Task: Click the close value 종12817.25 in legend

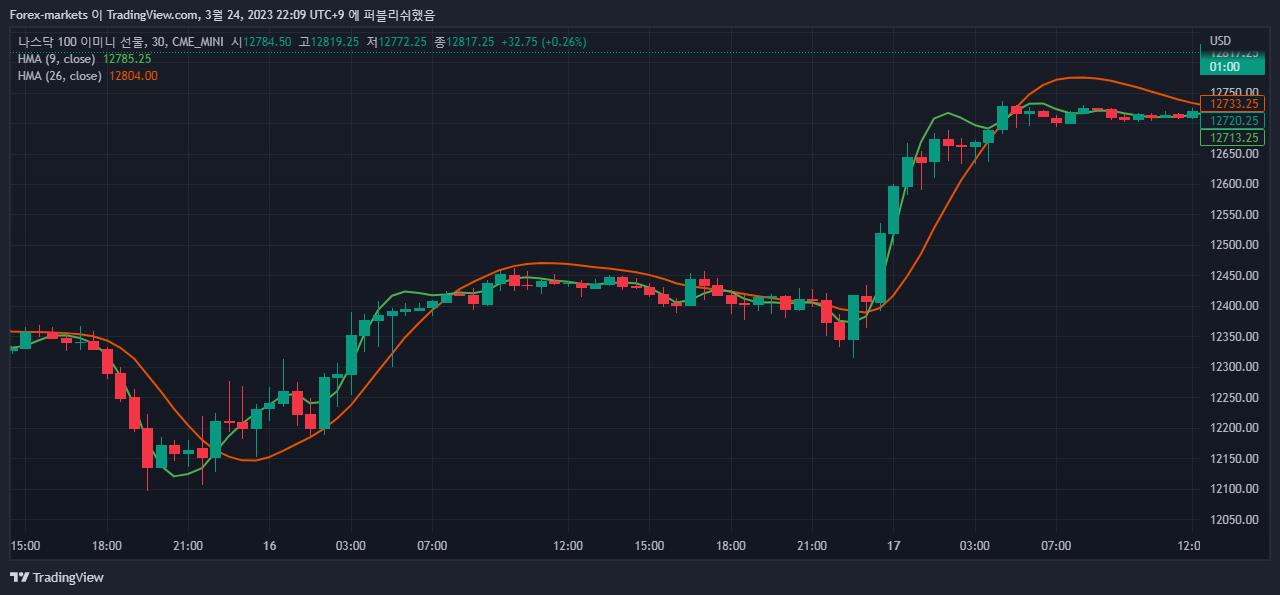Action: click(464, 42)
